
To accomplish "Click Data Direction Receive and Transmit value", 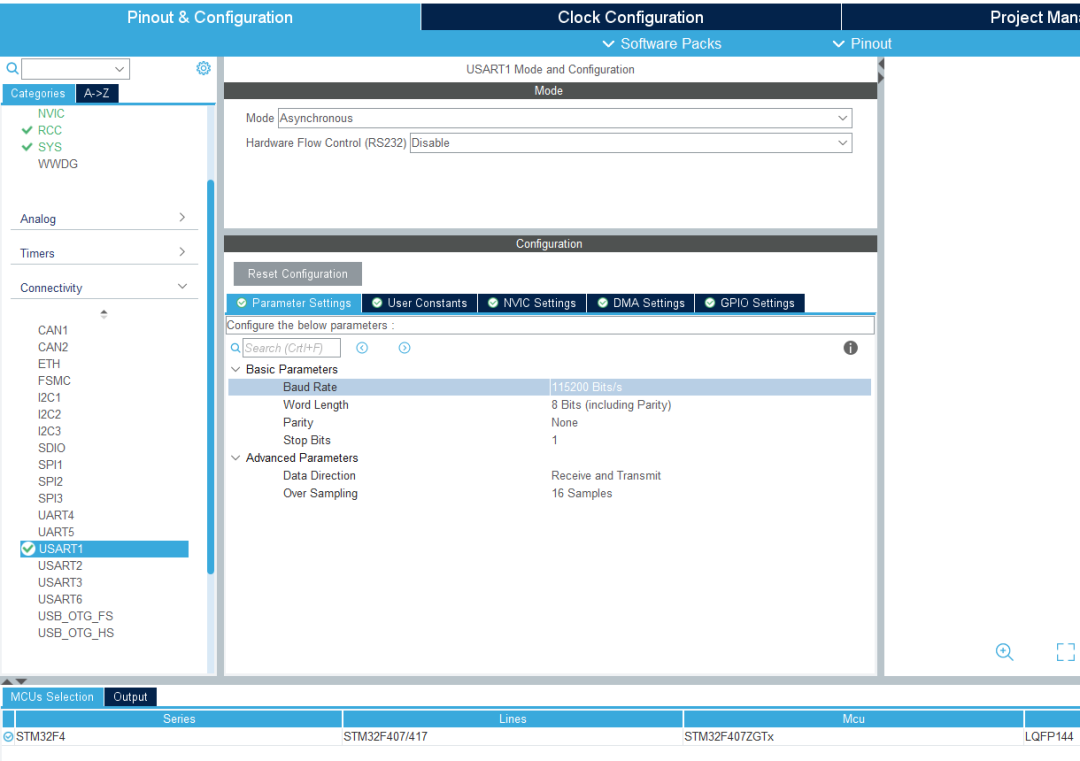I will pos(606,476).
